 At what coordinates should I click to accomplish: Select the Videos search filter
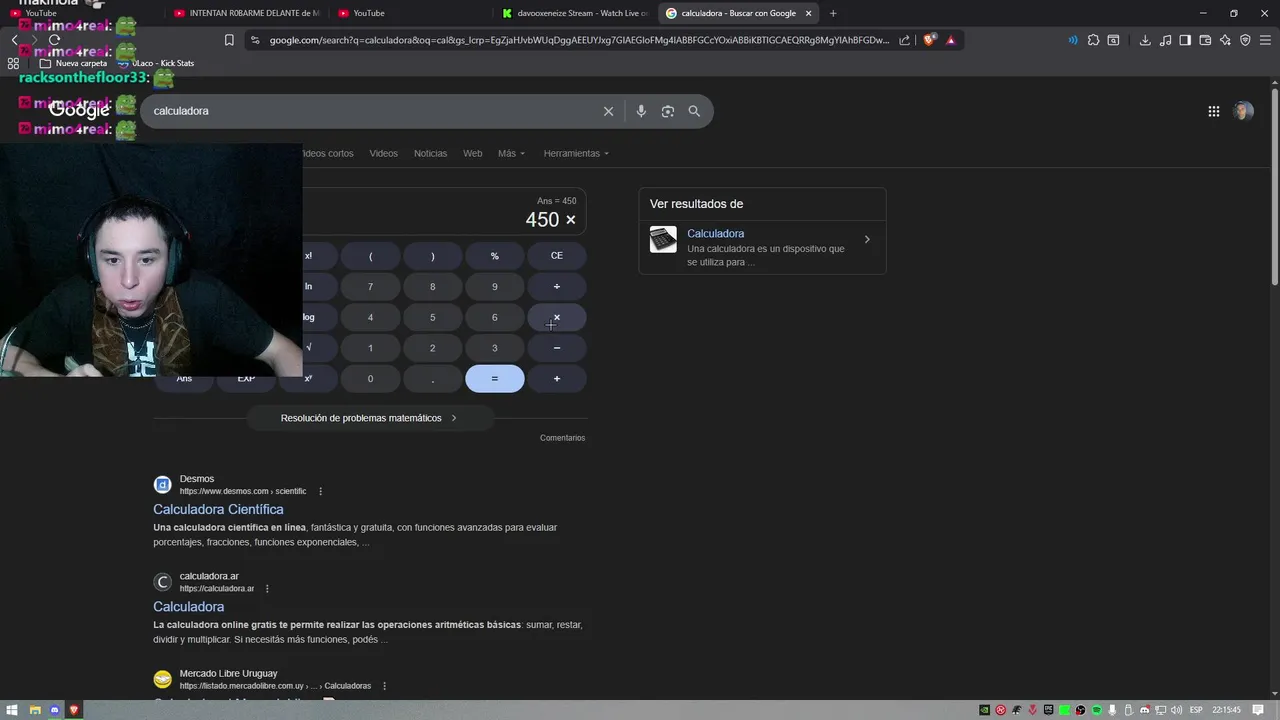pyautogui.click(x=383, y=153)
